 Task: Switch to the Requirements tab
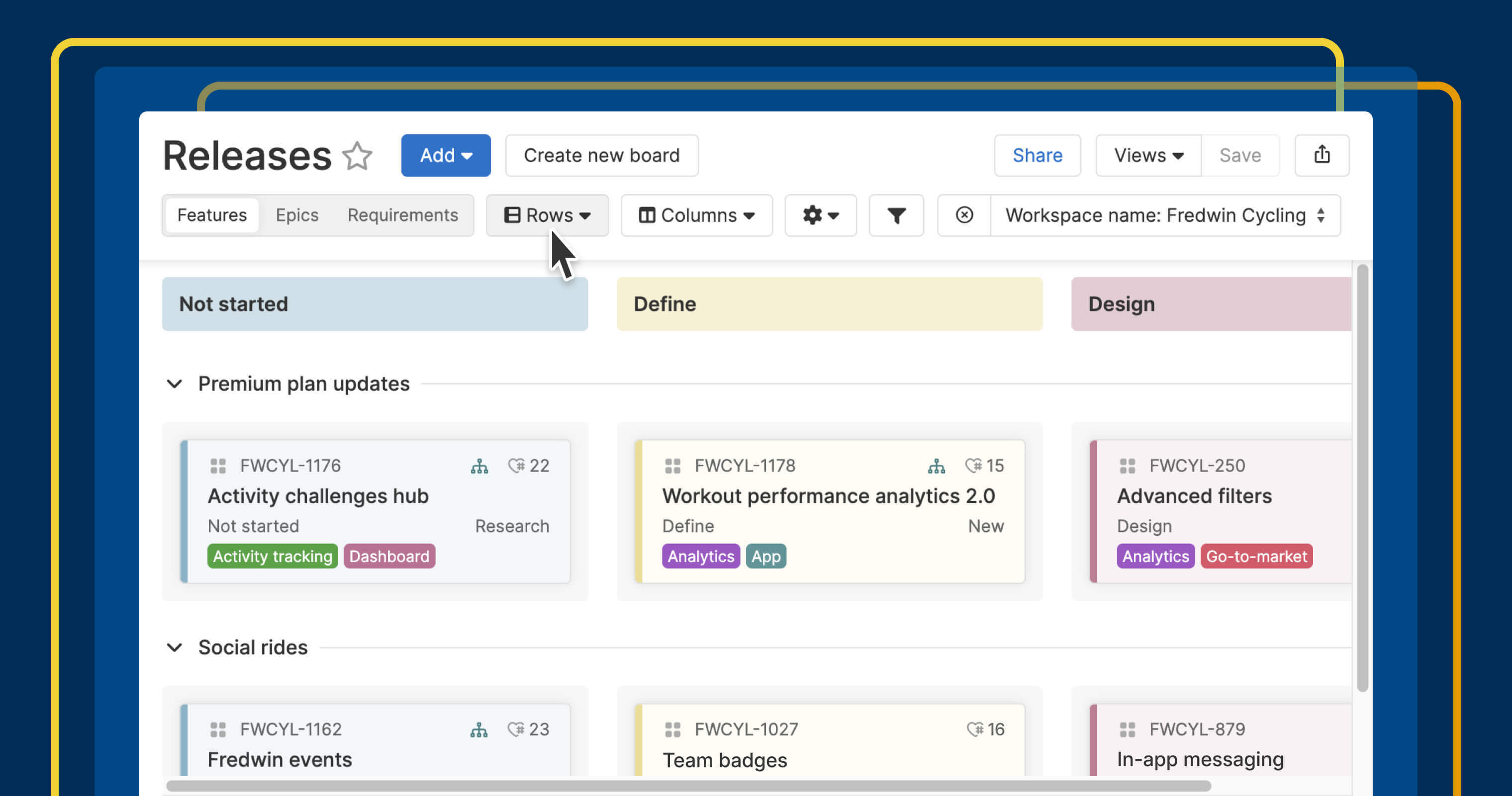403,215
